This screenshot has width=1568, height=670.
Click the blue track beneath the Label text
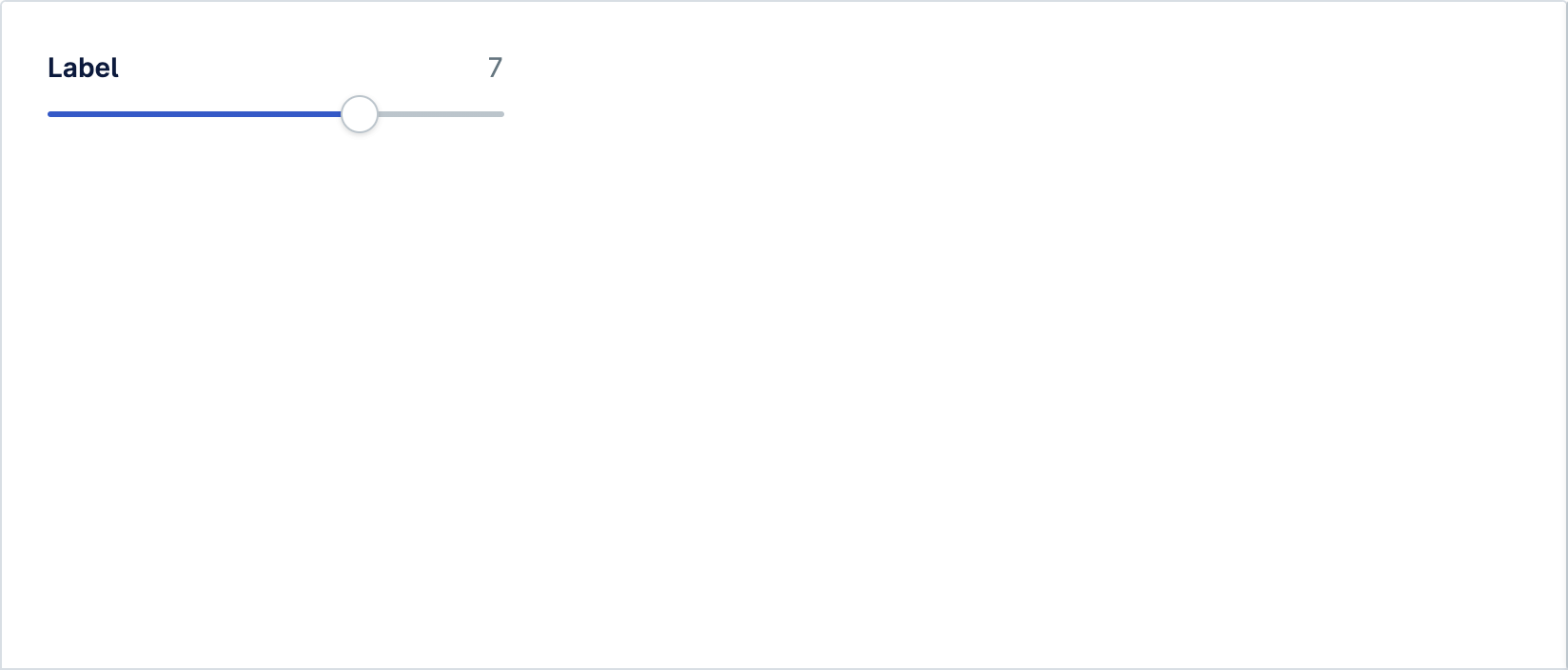(83, 114)
